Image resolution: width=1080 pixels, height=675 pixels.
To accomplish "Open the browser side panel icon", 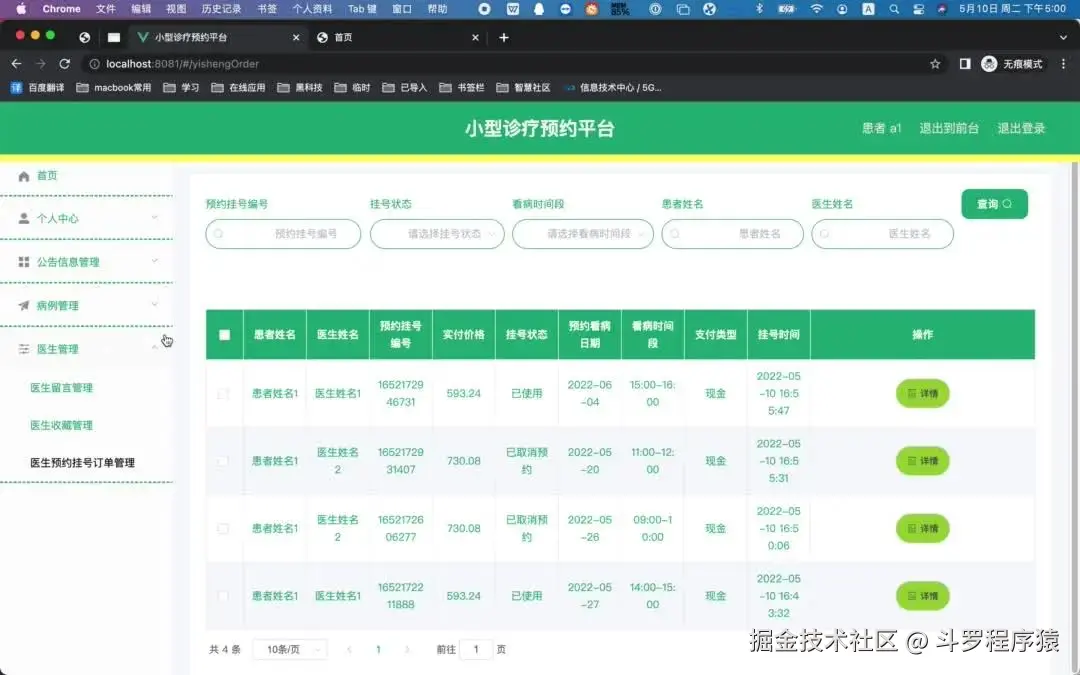I will (x=965, y=64).
